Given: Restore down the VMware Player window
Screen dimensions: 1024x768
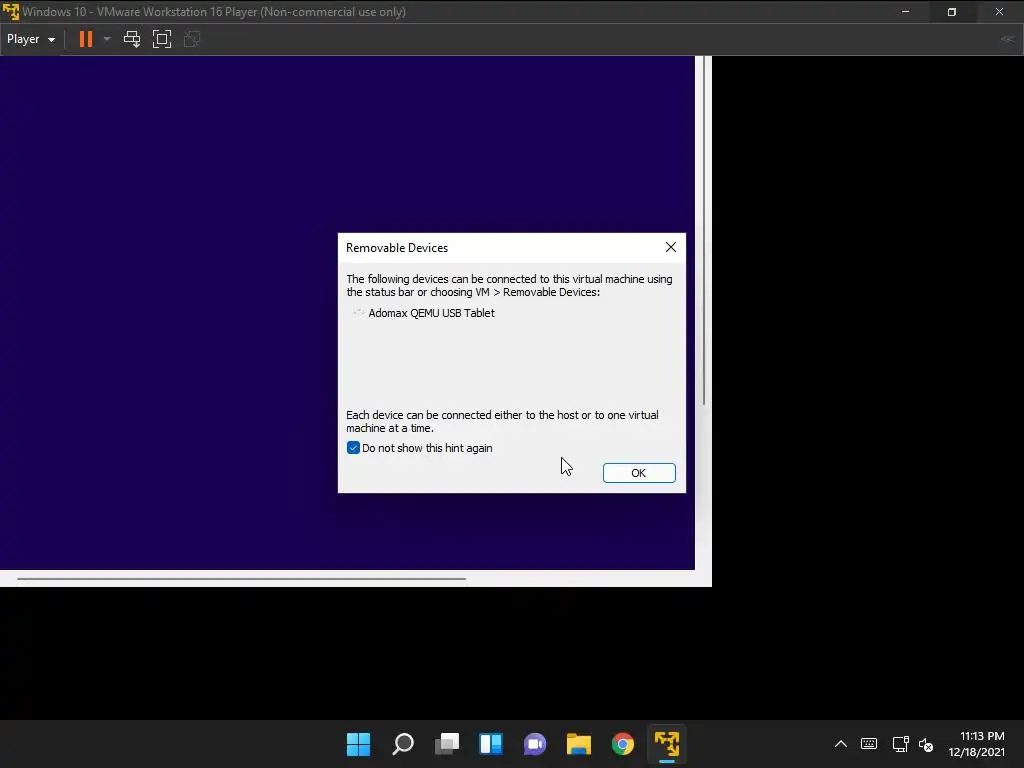Looking at the screenshot, I should click(952, 12).
